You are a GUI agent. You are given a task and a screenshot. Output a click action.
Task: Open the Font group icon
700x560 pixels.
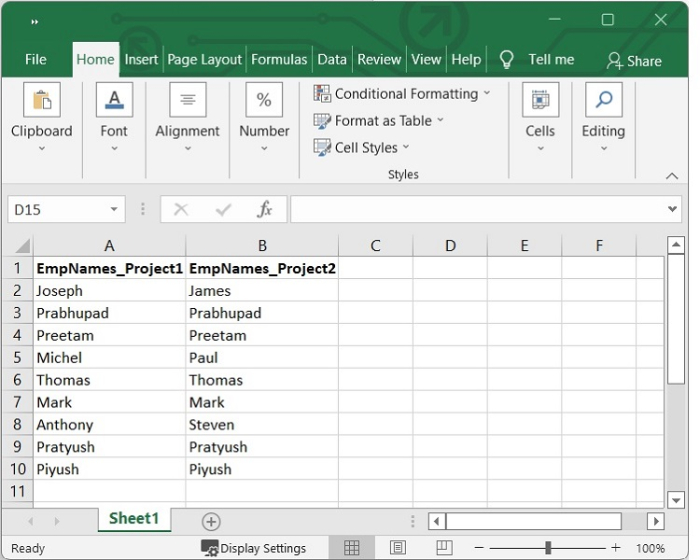[x=114, y=101]
